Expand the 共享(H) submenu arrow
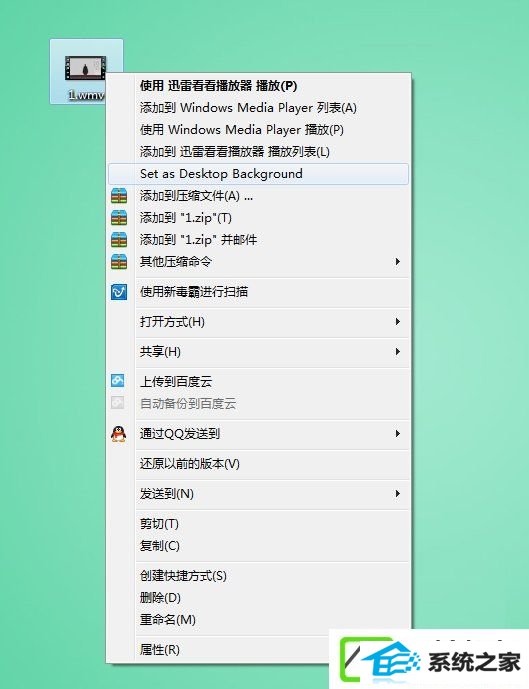 click(x=397, y=352)
